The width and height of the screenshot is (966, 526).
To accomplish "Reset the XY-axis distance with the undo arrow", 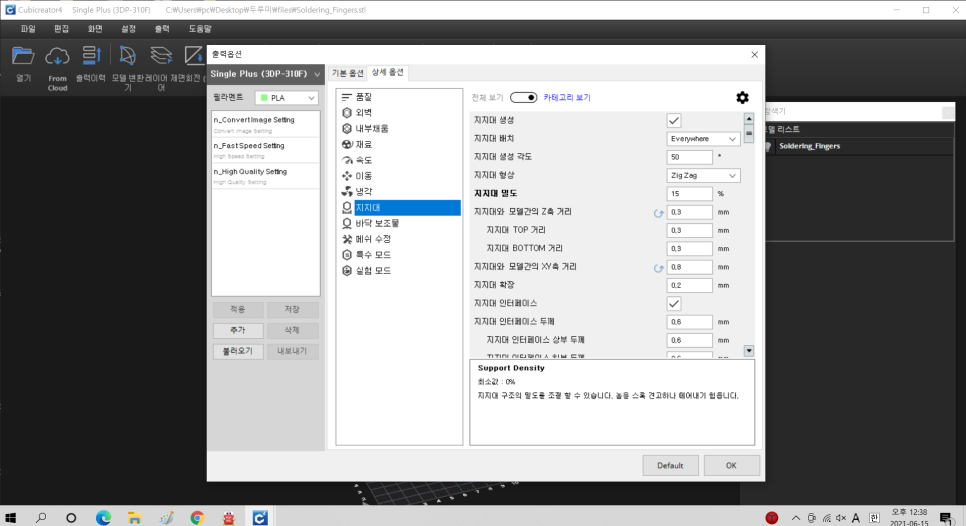I will [x=658, y=268].
